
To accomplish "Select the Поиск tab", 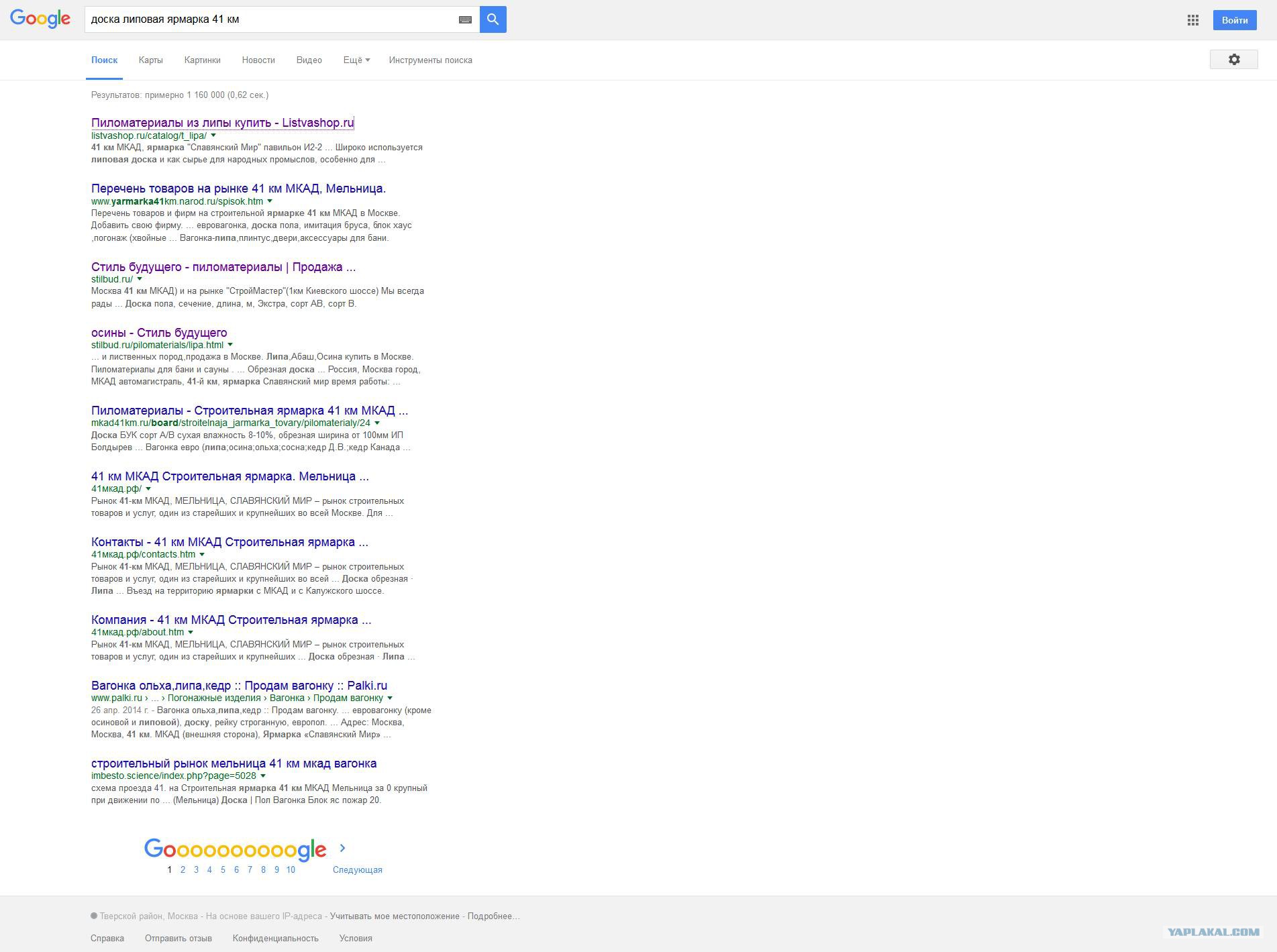I will (x=105, y=60).
